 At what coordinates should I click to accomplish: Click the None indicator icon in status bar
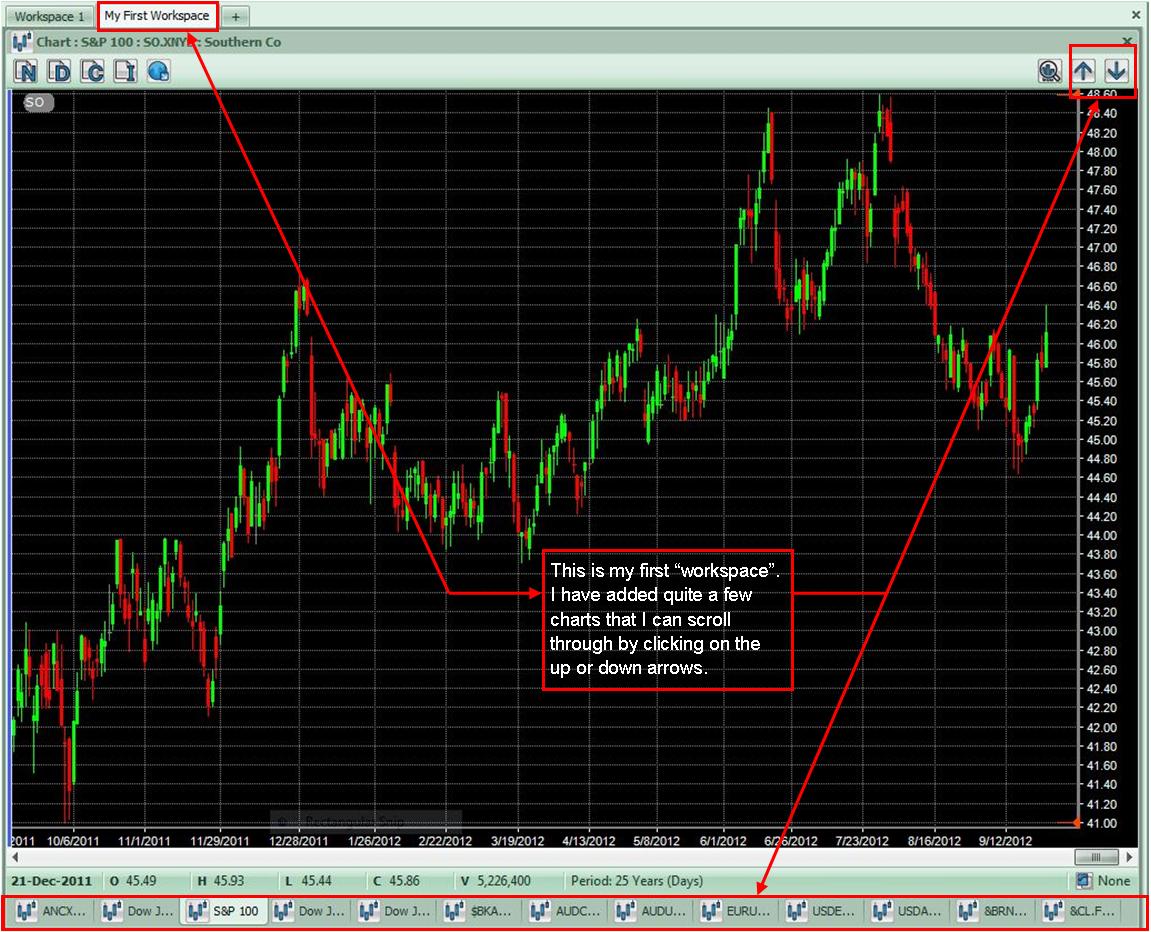coord(1082,880)
